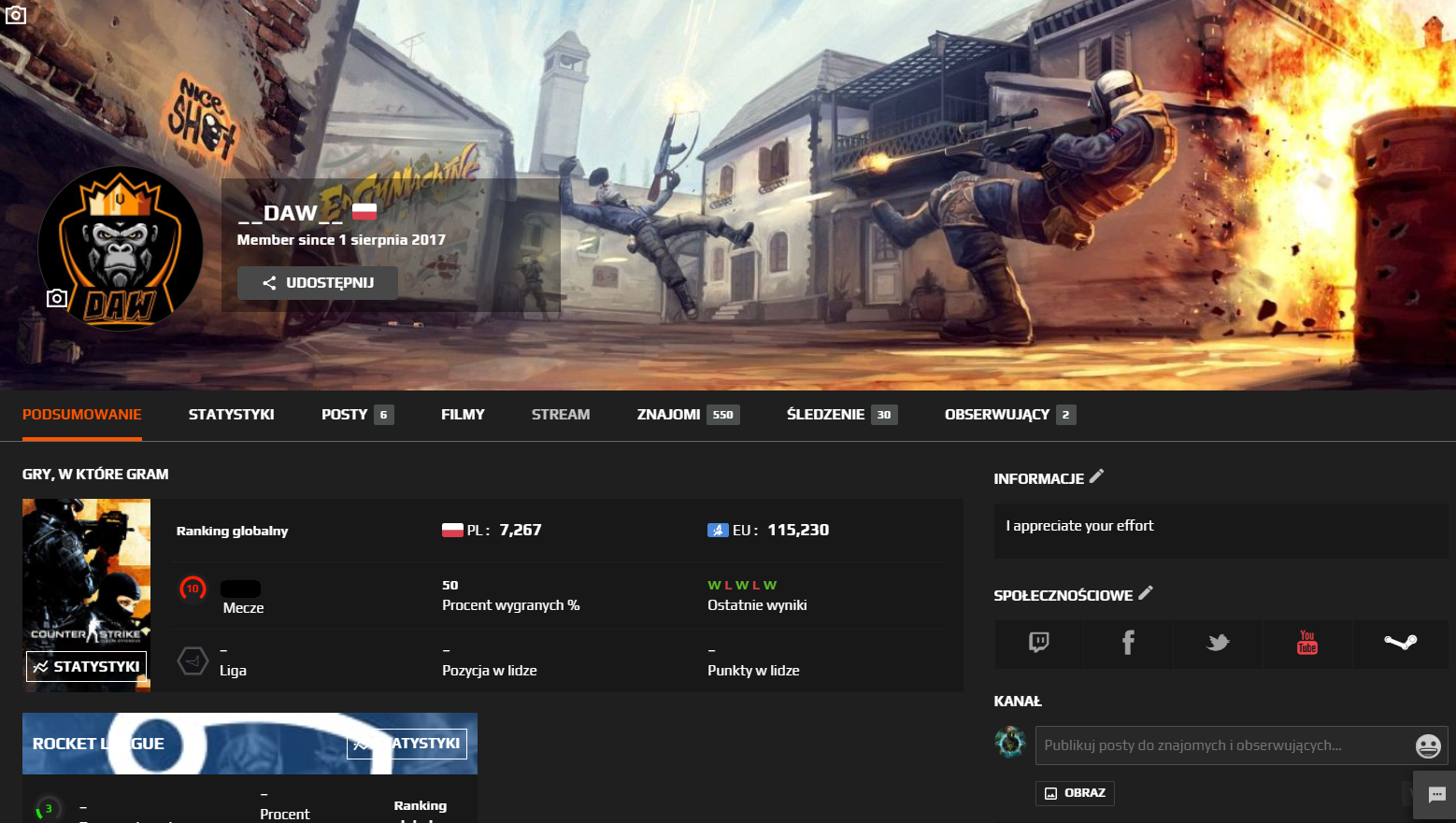
Task: Switch to the PODSUMOWANIE tab
Action: 82,415
